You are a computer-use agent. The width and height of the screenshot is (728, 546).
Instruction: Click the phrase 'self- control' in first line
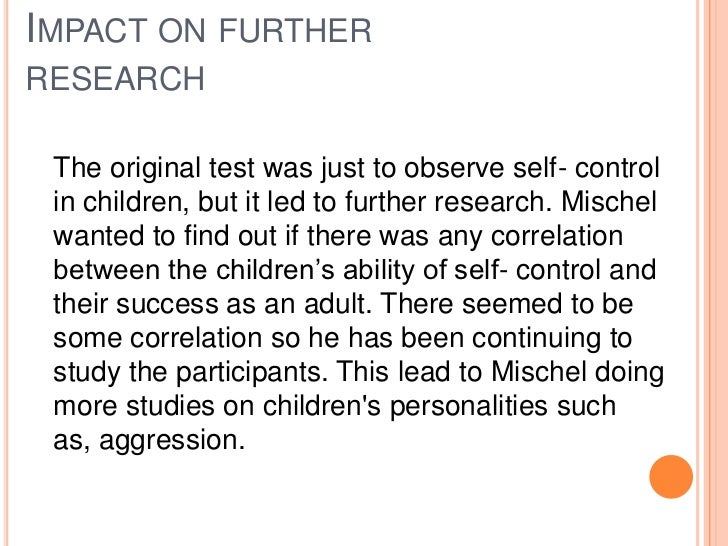tap(586, 168)
